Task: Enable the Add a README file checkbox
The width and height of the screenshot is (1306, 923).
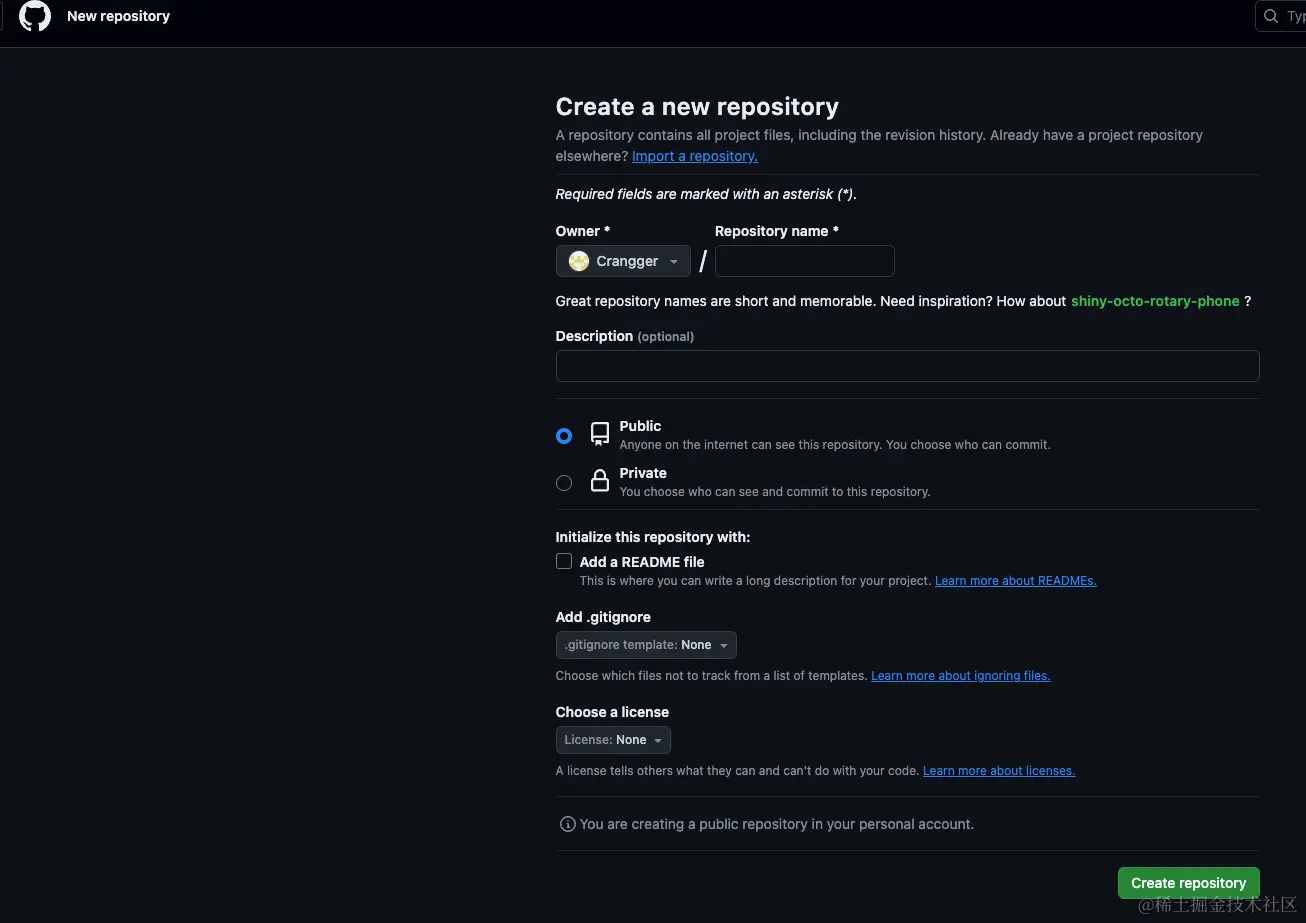Action: click(564, 561)
